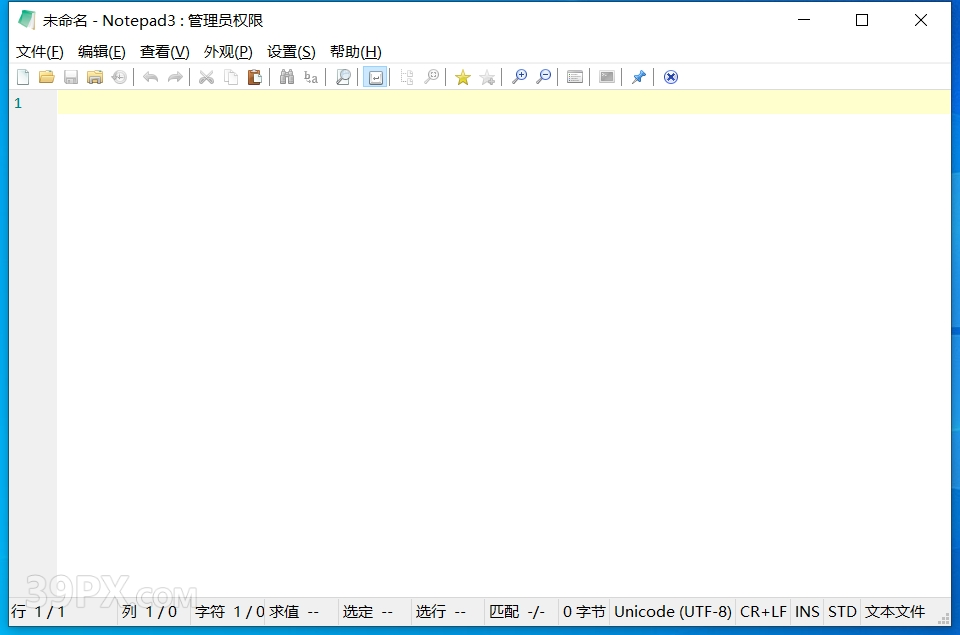
Task: Toggle INS insert mode in status bar
Action: pyautogui.click(x=807, y=611)
